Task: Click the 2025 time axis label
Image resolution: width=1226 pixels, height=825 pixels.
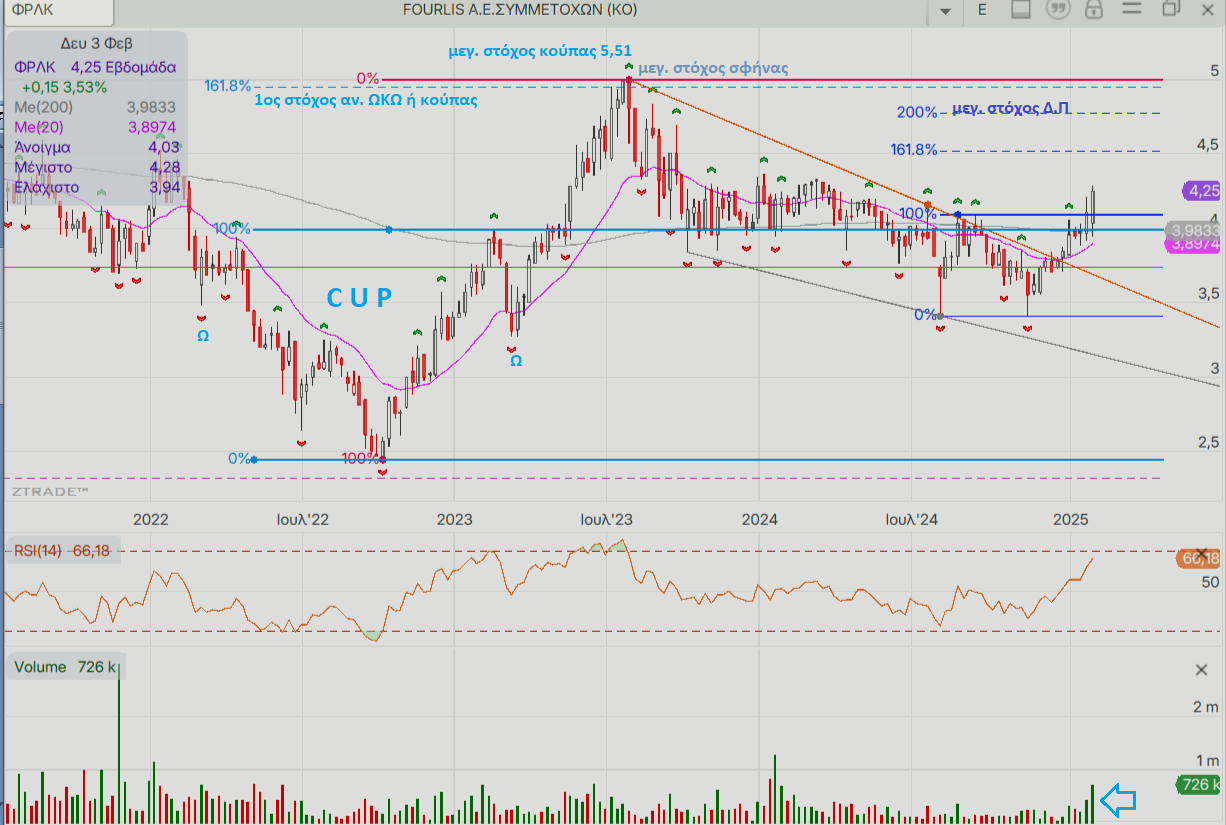Action: click(1070, 519)
